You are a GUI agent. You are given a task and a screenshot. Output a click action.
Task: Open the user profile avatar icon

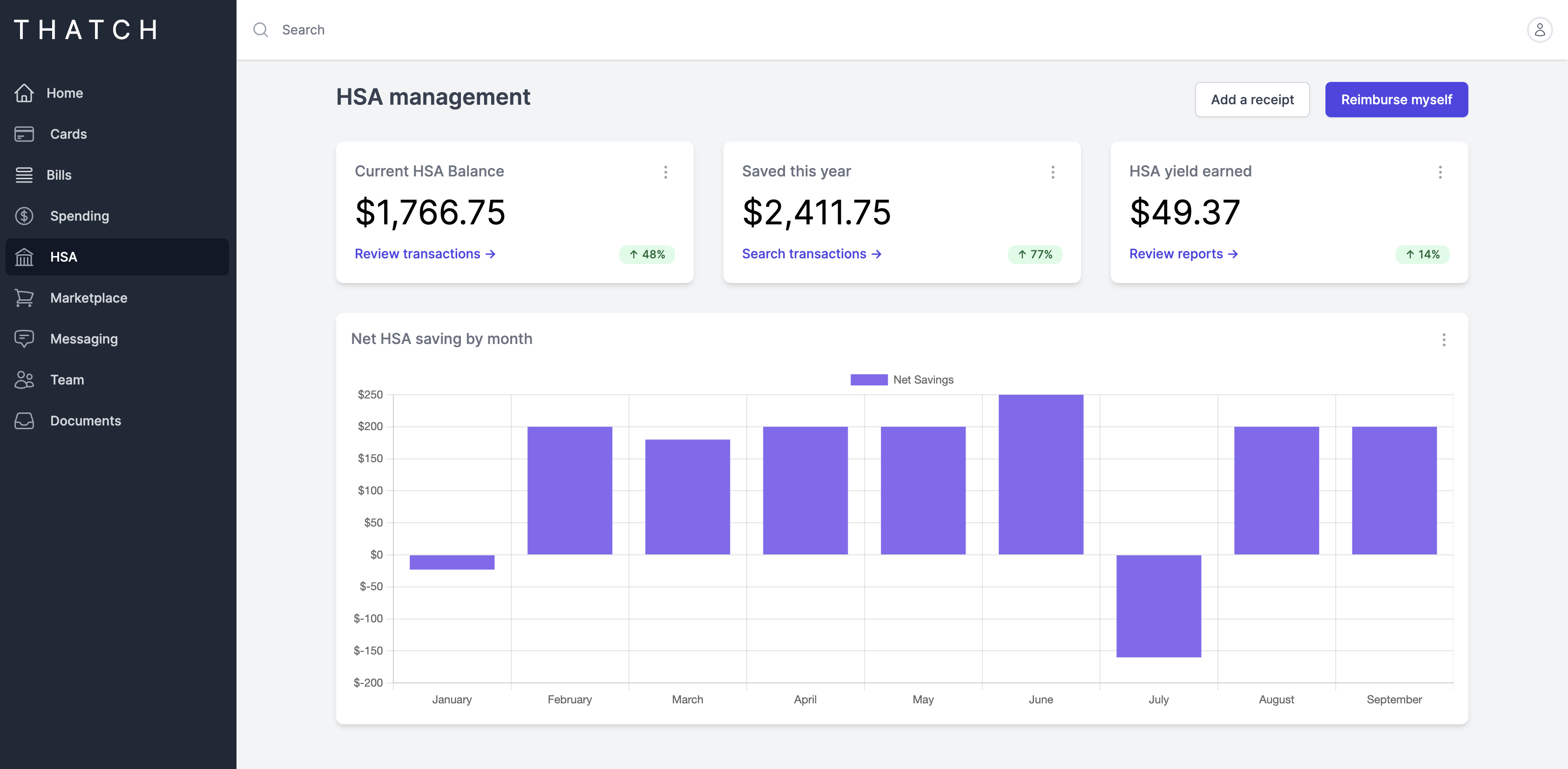pyautogui.click(x=1540, y=30)
